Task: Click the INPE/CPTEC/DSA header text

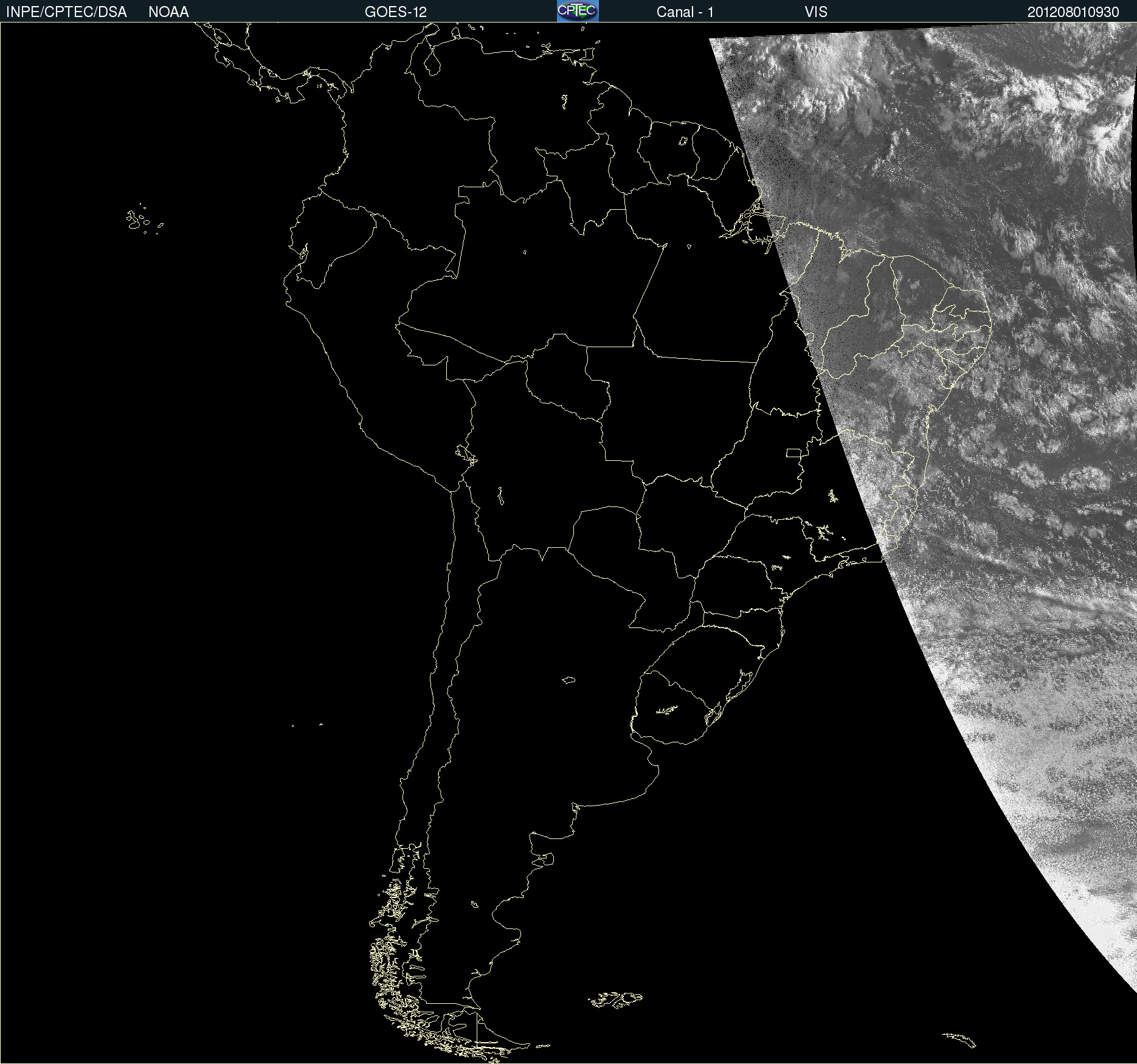Action: [x=66, y=12]
